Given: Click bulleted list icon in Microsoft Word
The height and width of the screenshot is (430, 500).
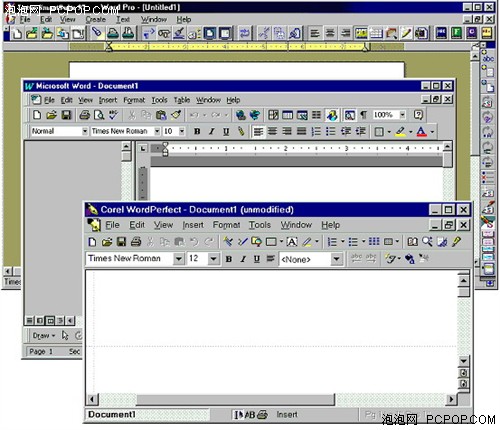Looking at the screenshot, I should [x=331, y=131].
